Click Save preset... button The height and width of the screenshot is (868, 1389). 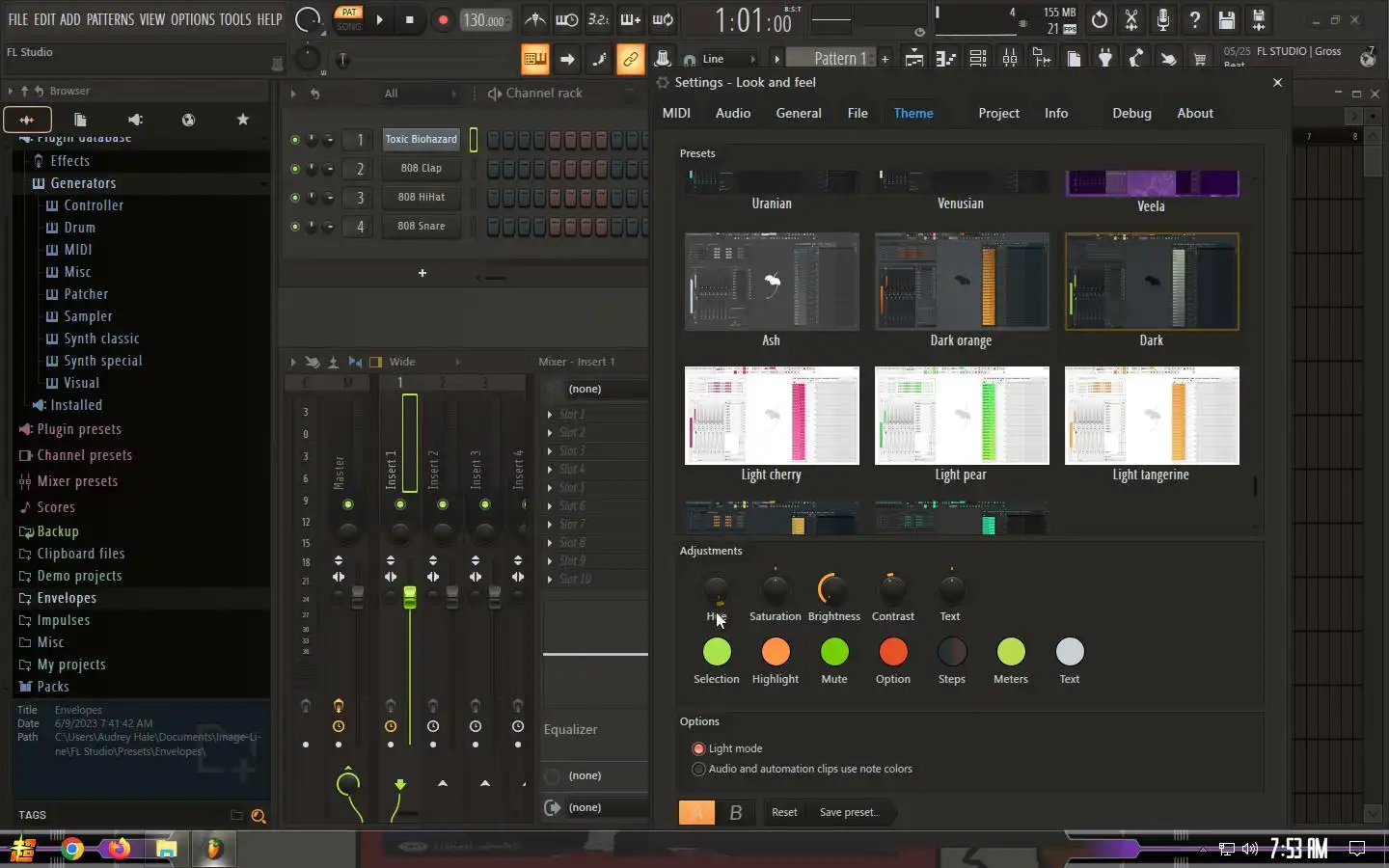pos(850,812)
